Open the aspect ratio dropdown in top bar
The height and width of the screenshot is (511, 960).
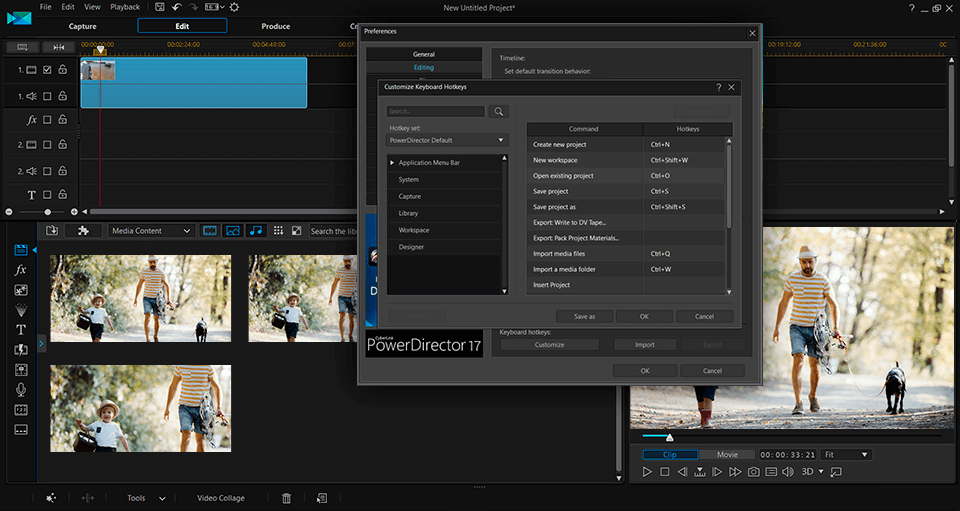click(214, 7)
